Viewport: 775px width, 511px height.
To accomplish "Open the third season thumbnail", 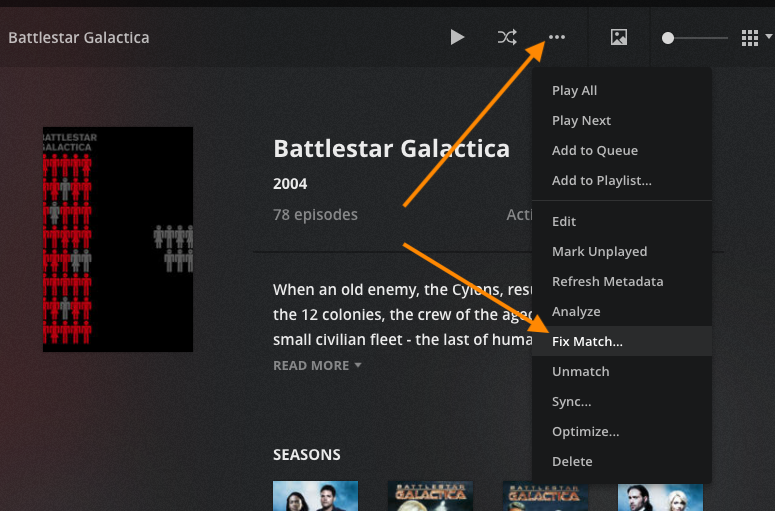I will (545, 497).
